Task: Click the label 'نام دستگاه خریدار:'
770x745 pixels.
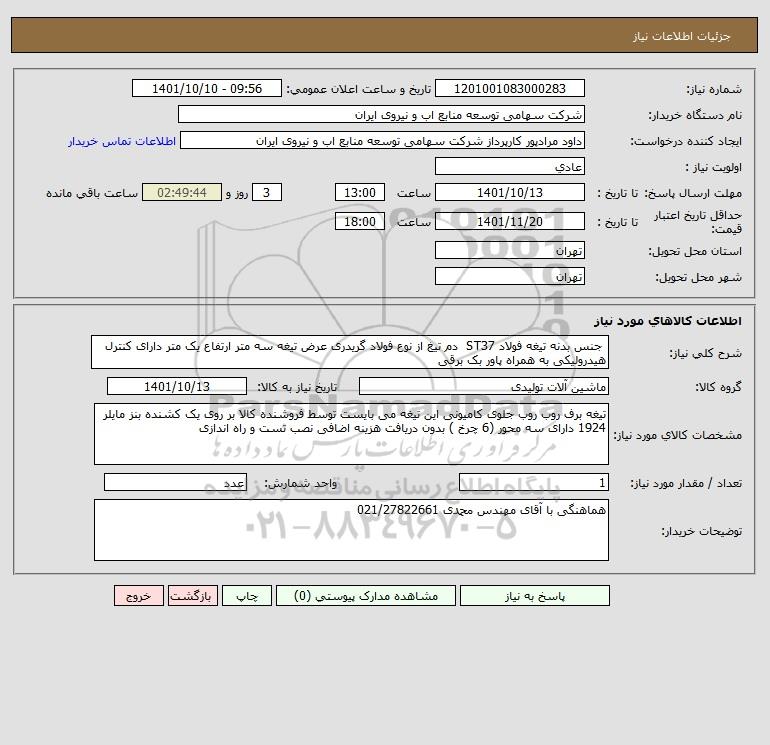Action: tap(695, 115)
